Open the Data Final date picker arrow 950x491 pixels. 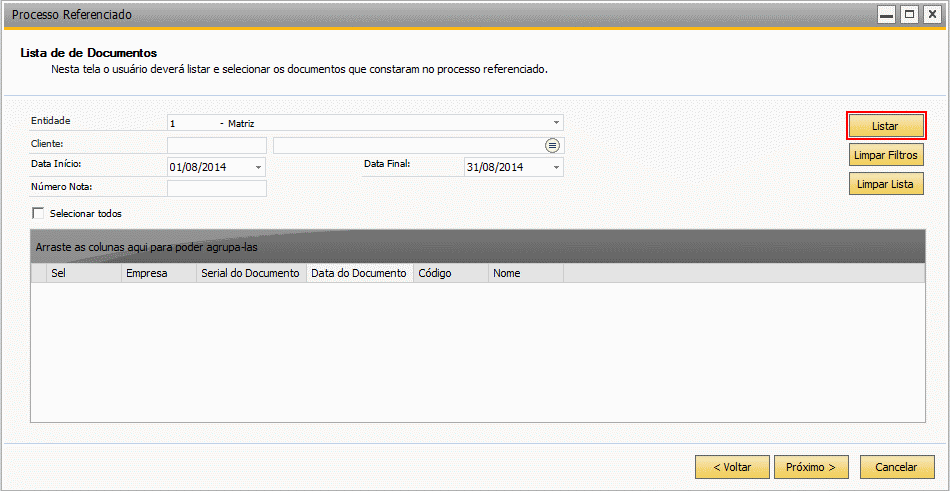(556, 167)
